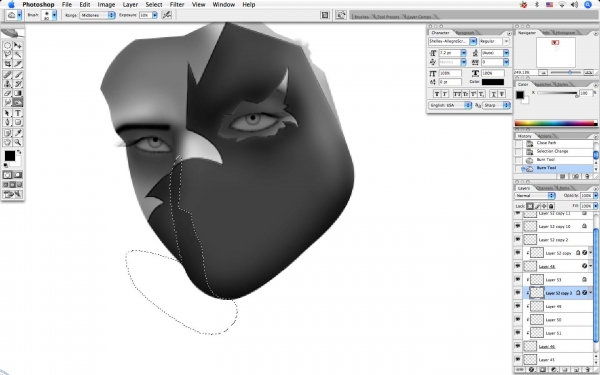
Task: Select the Slice tool
Action: tap(18, 64)
